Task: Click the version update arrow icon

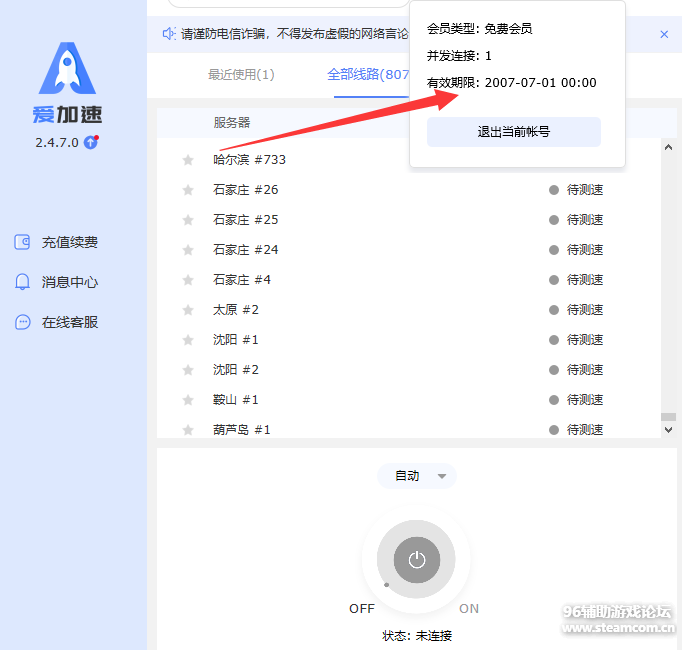Action: 90,142
